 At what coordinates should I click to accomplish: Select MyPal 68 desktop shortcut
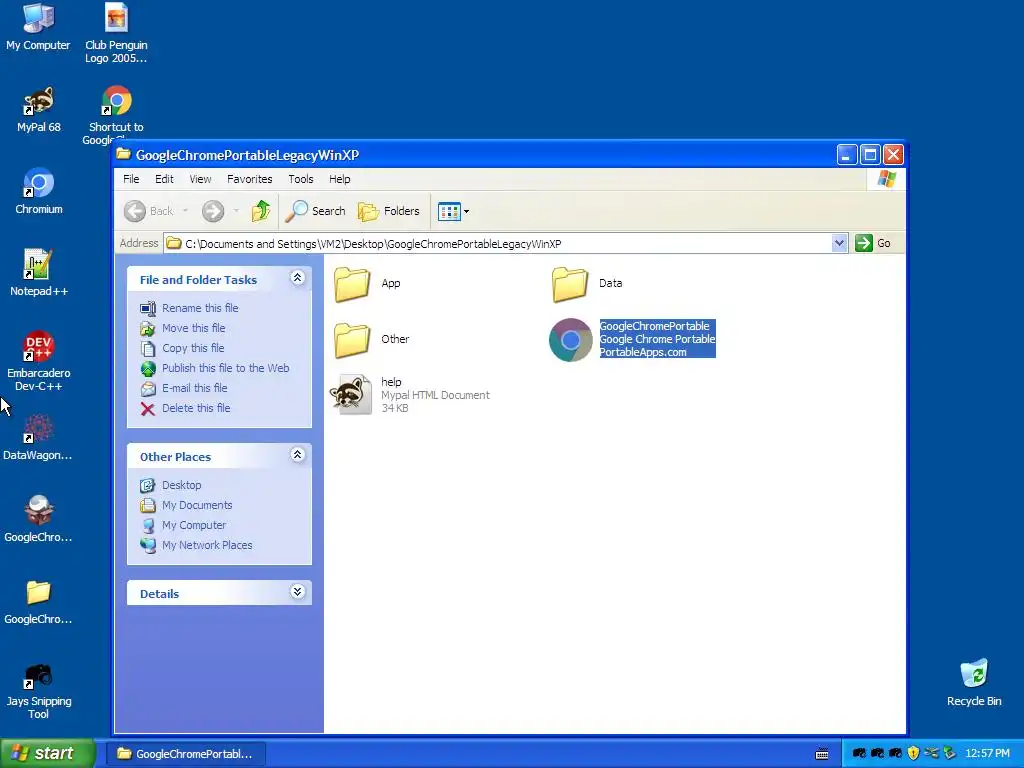click(38, 101)
